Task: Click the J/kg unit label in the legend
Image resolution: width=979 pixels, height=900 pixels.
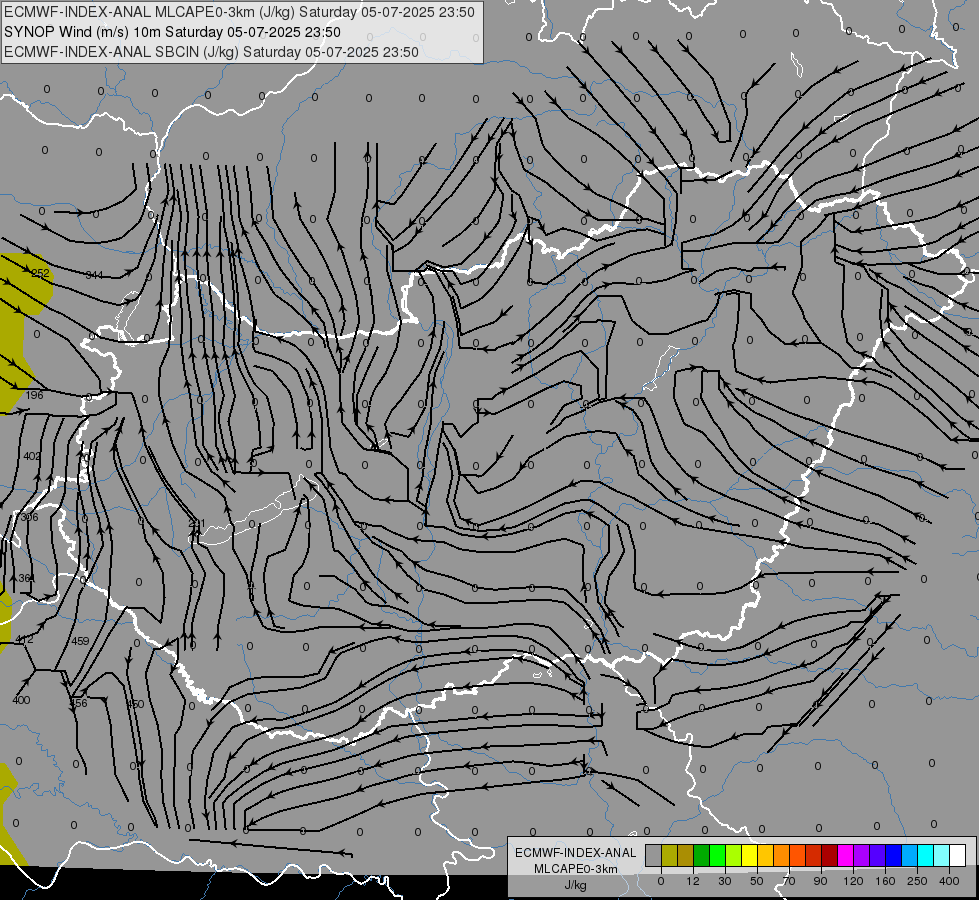Action: pyautogui.click(x=575, y=885)
